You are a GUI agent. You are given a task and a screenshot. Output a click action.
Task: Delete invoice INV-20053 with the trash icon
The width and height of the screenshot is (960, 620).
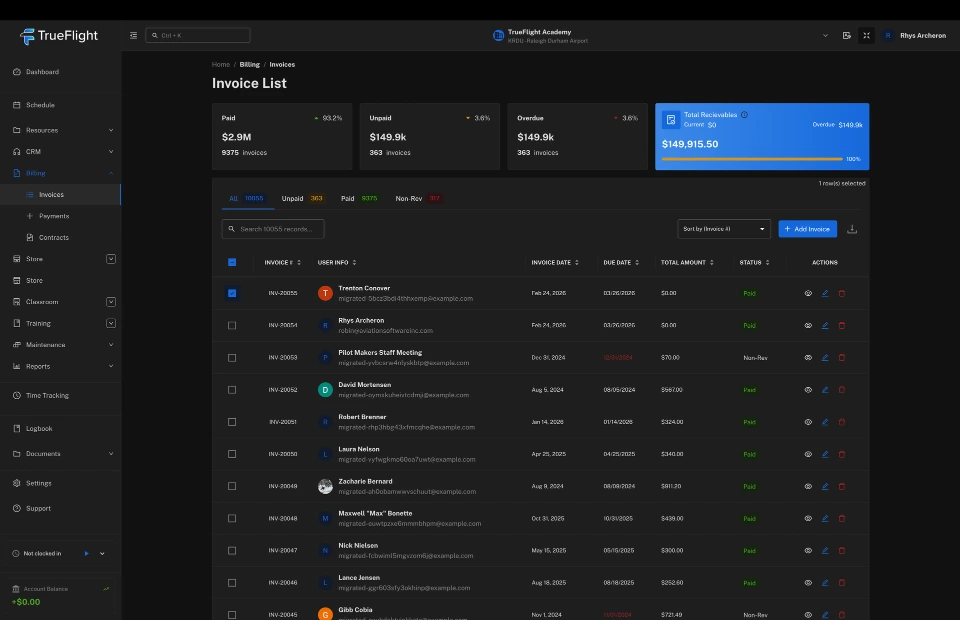(x=841, y=357)
